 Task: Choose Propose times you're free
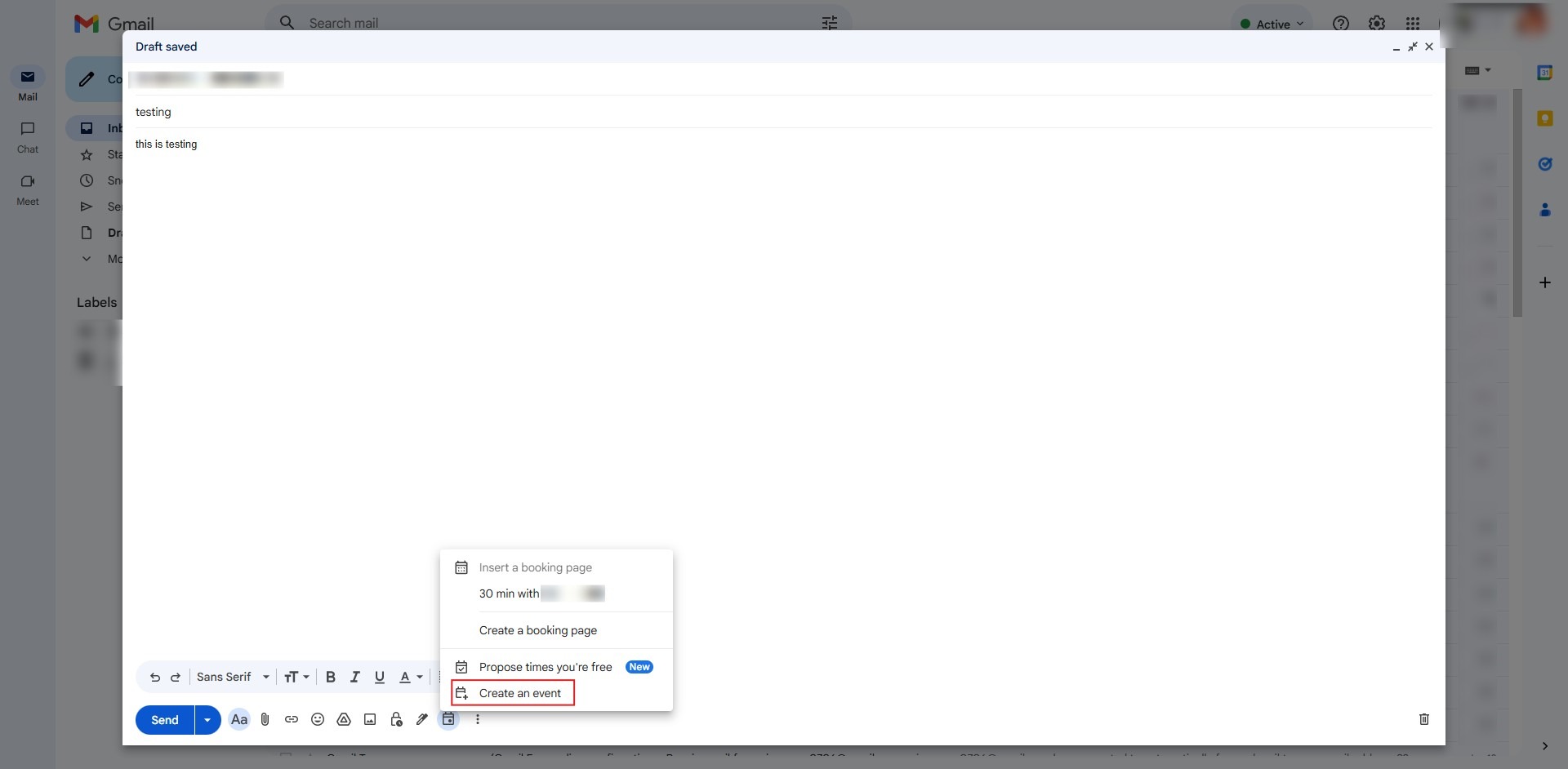click(545, 667)
